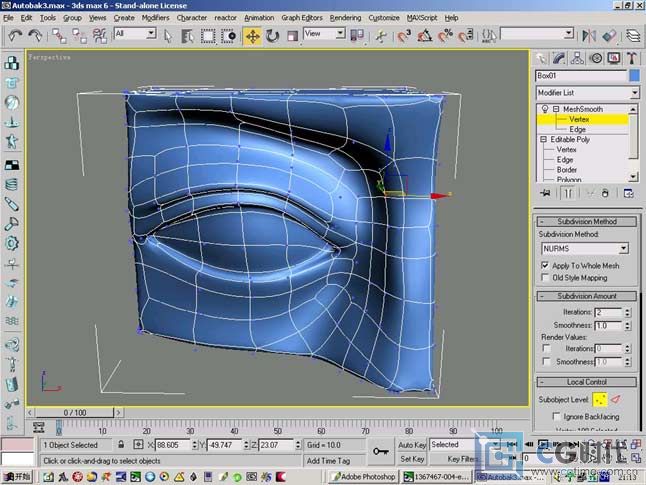The width and height of the screenshot is (646, 485).
Task: Click the Undo arrow in main toolbar
Action: pos(15,35)
